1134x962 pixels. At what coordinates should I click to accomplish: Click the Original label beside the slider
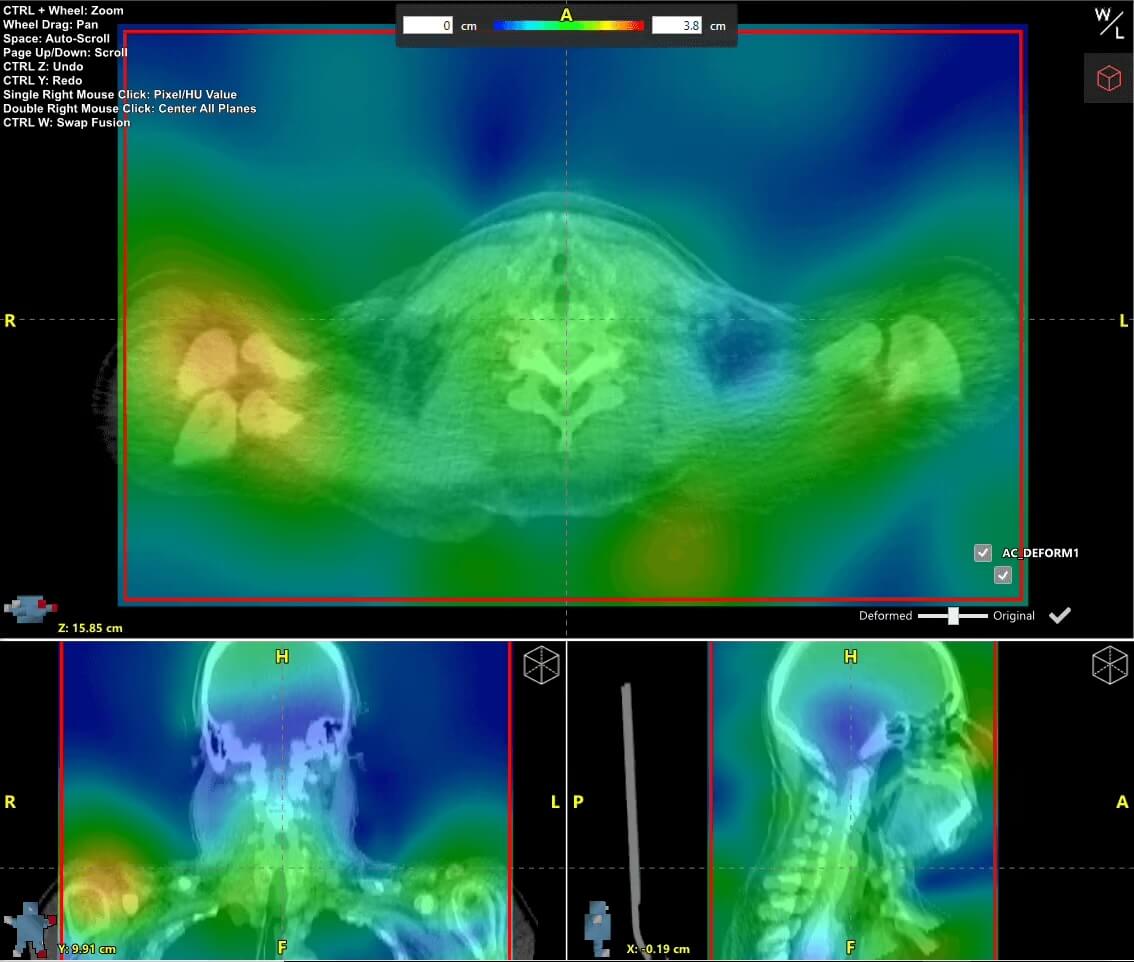(1013, 616)
